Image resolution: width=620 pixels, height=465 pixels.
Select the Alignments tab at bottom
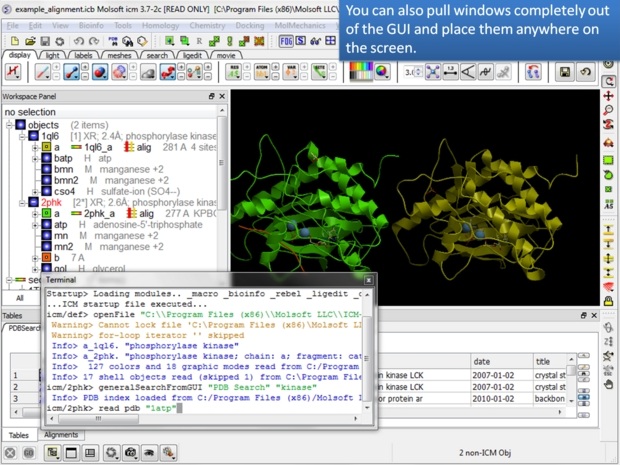tap(61, 435)
